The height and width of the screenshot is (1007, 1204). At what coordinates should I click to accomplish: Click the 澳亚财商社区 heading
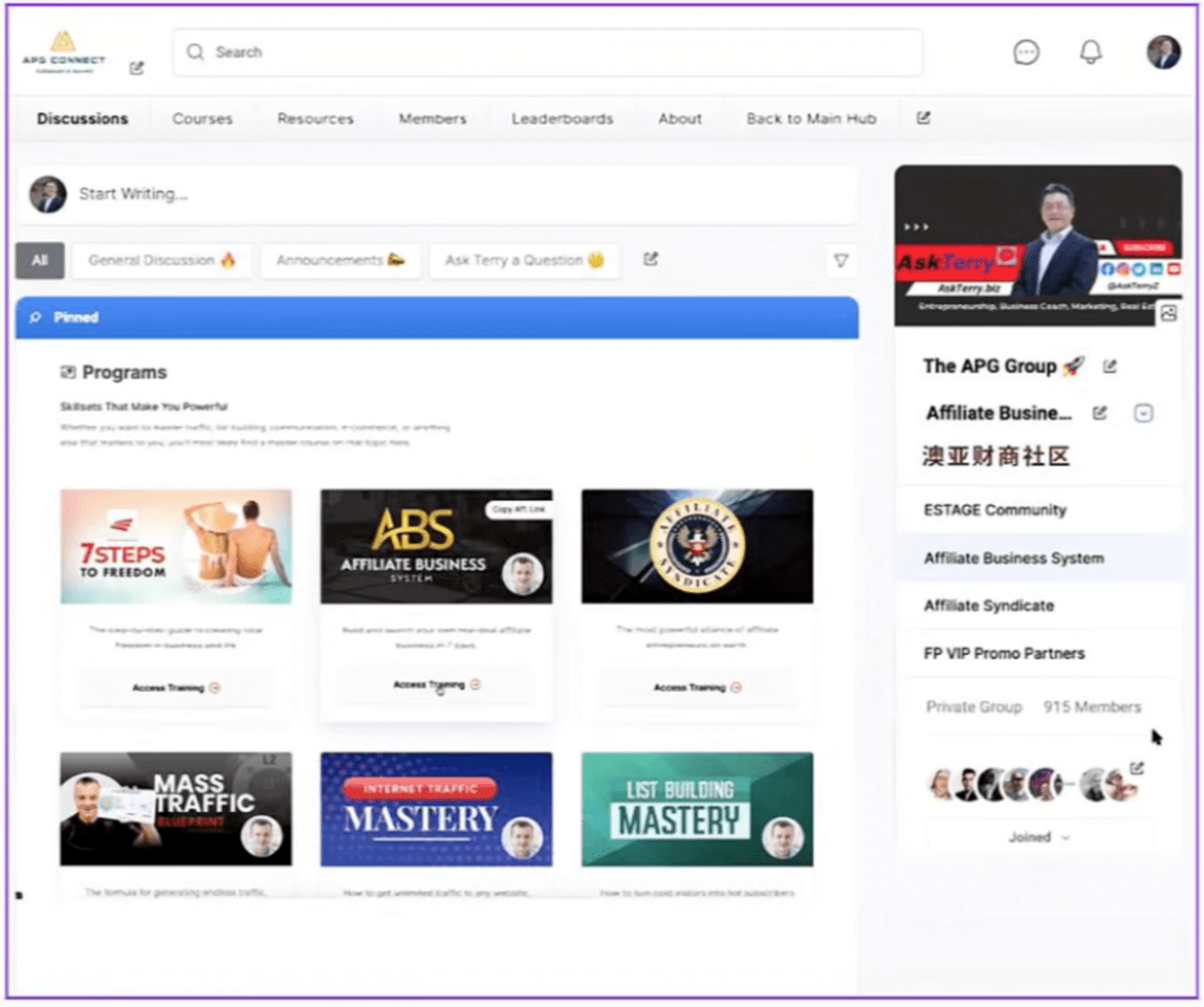click(996, 456)
